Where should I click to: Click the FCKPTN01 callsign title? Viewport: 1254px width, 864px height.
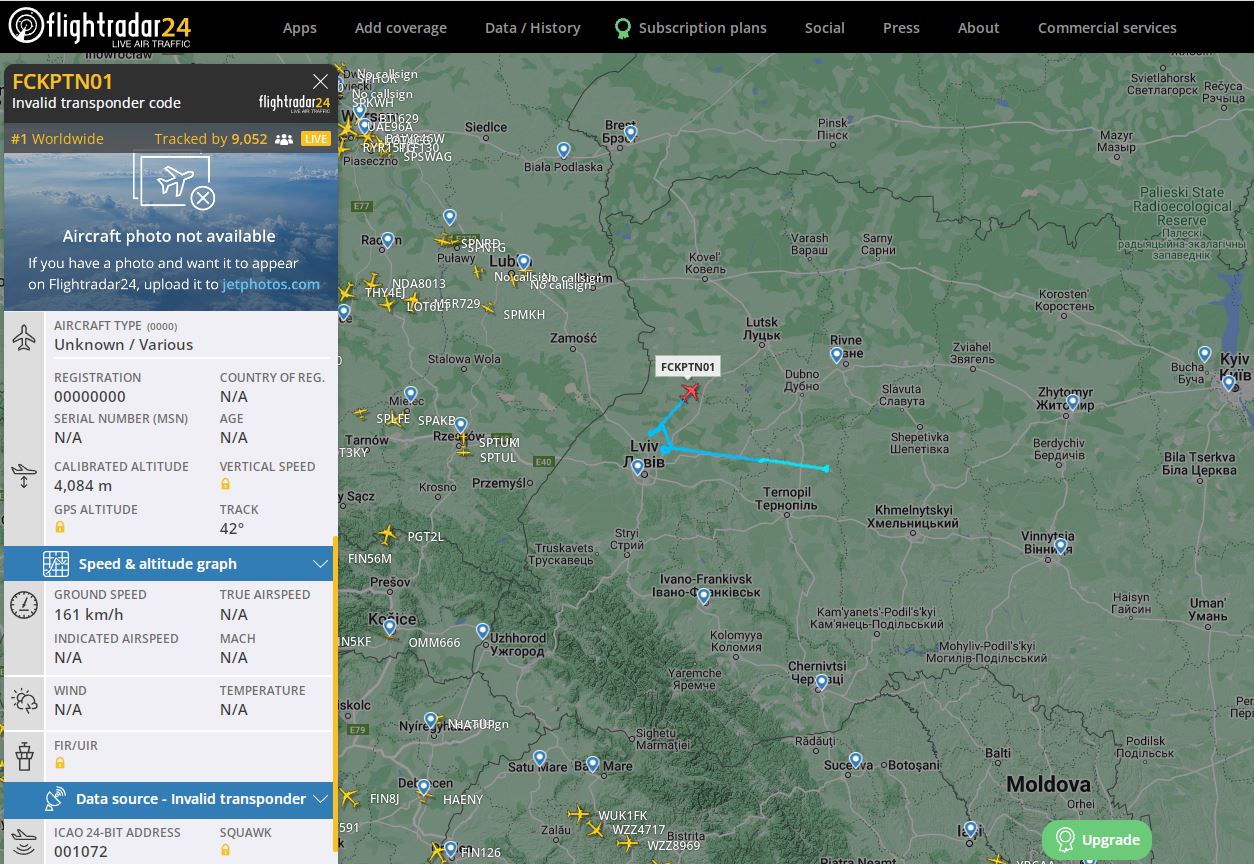pos(63,82)
